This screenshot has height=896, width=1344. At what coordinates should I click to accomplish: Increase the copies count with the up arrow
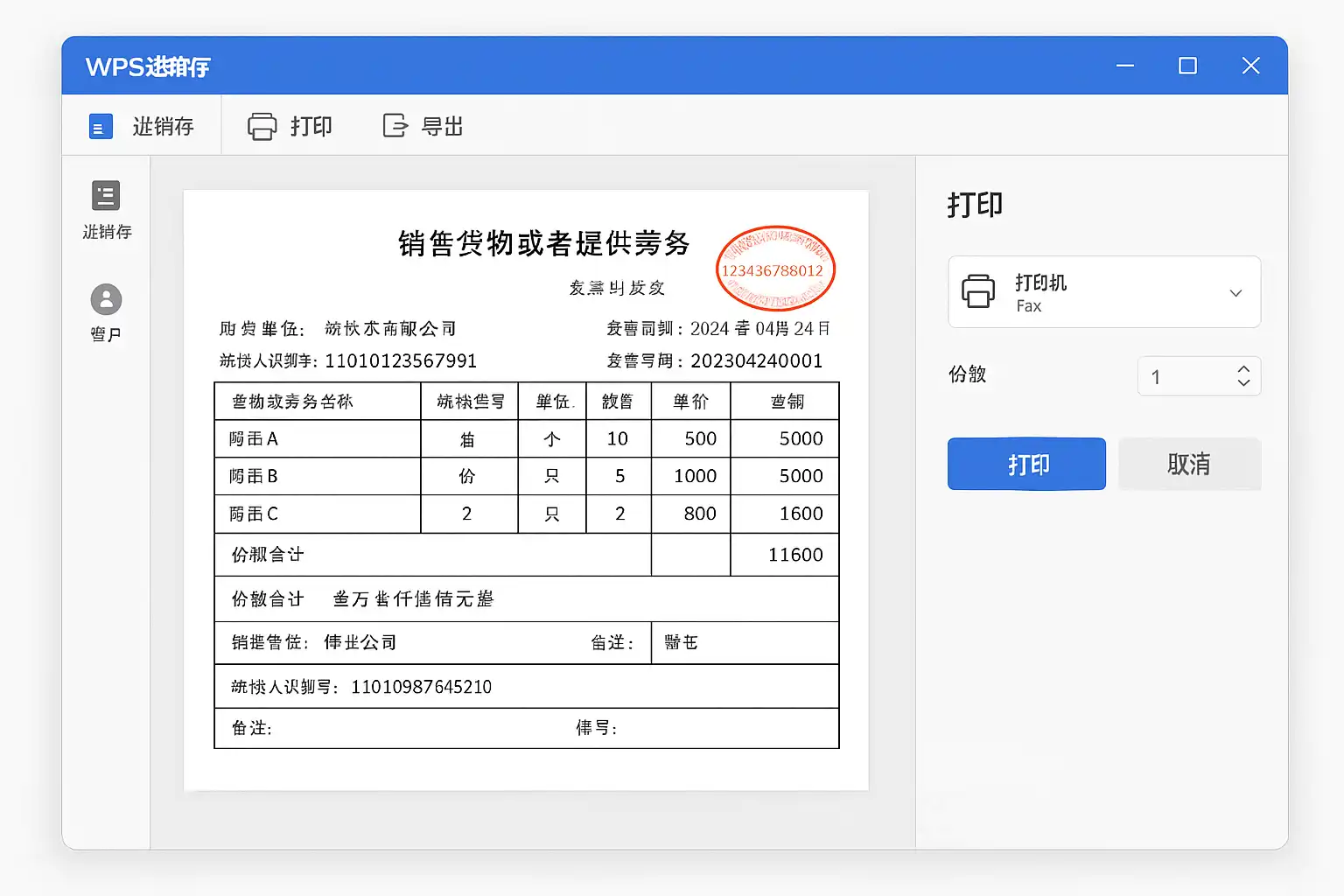[1243, 369]
